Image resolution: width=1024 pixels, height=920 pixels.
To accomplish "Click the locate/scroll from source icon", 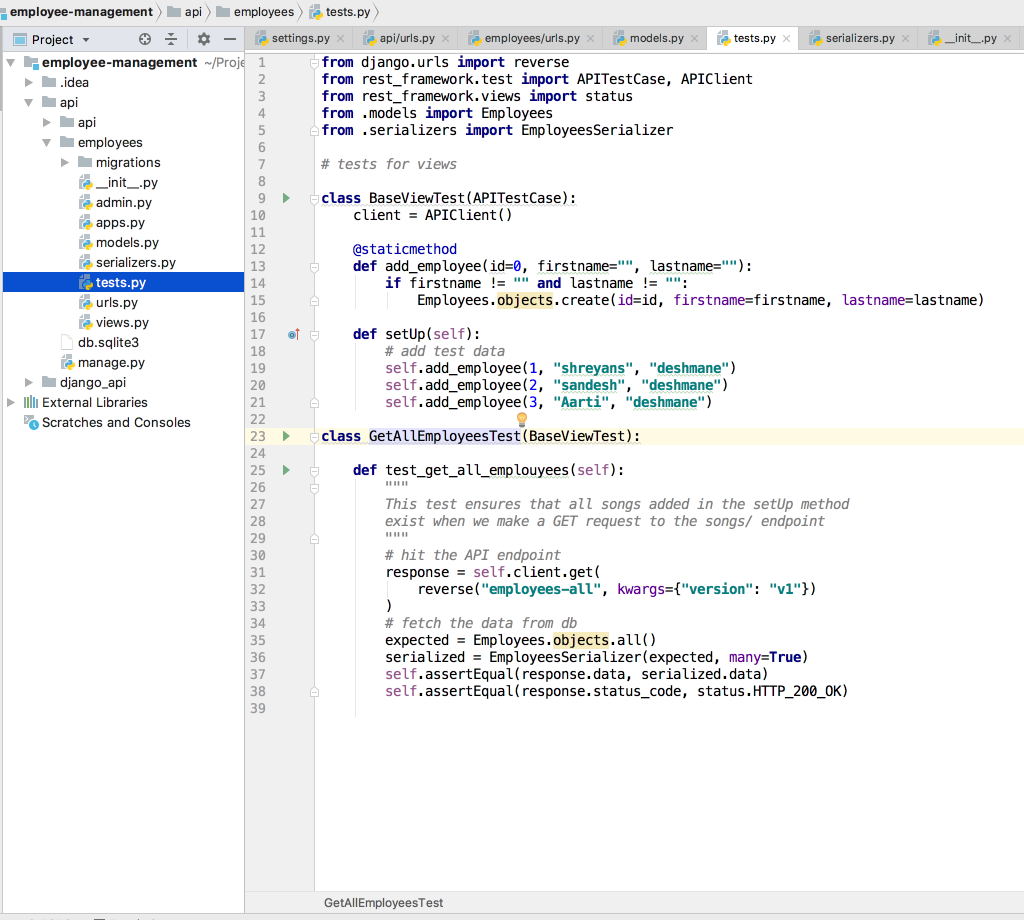I will (x=145, y=39).
